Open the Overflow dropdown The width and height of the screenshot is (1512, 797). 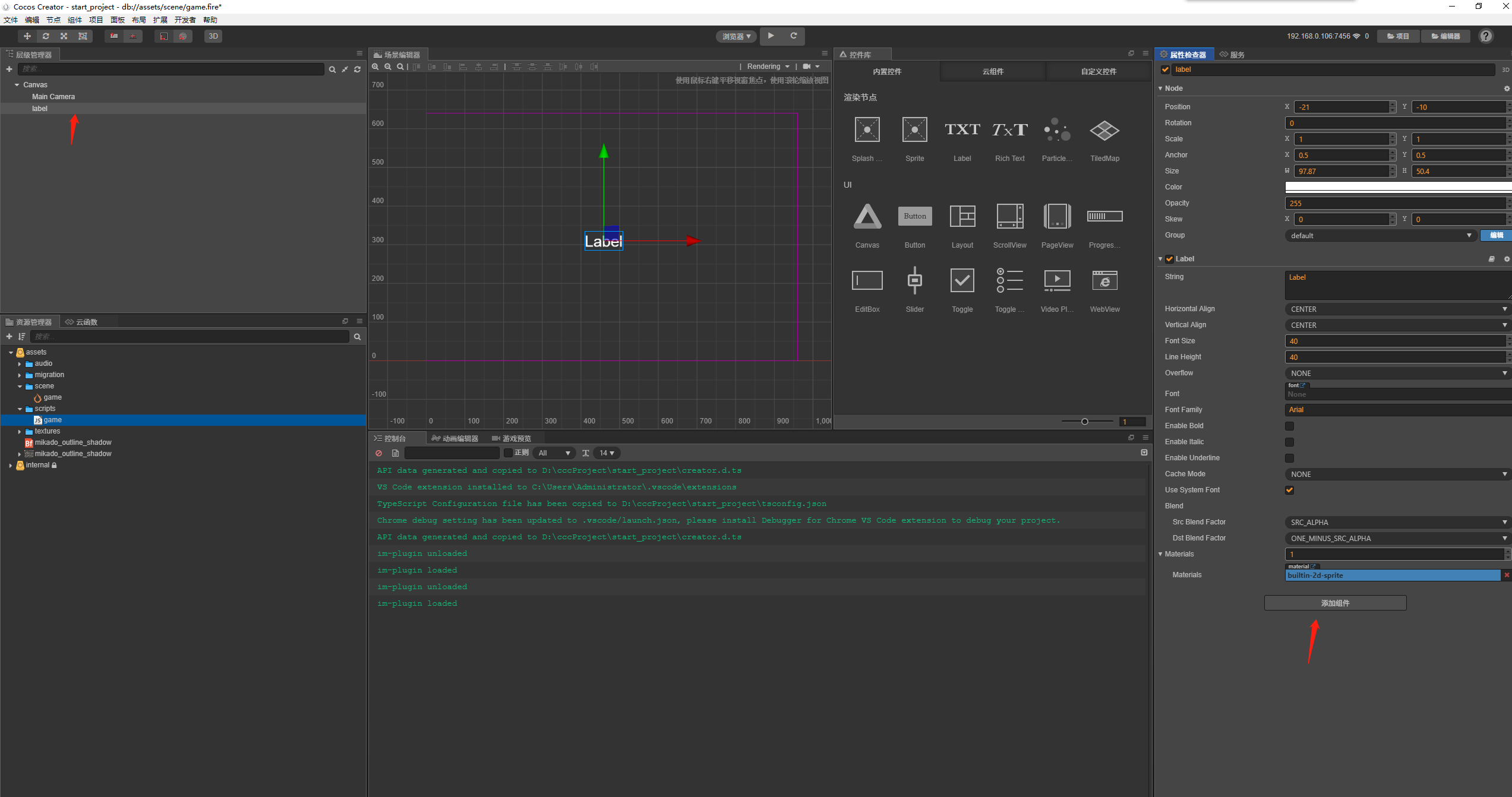coord(1396,373)
